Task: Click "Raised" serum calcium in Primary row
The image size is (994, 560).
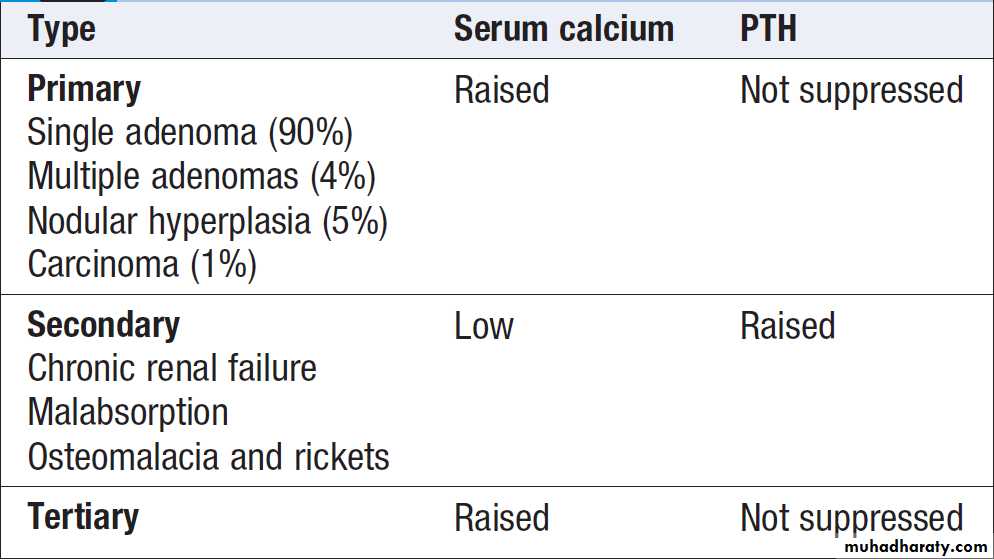Action: click(x=501, y=90)
